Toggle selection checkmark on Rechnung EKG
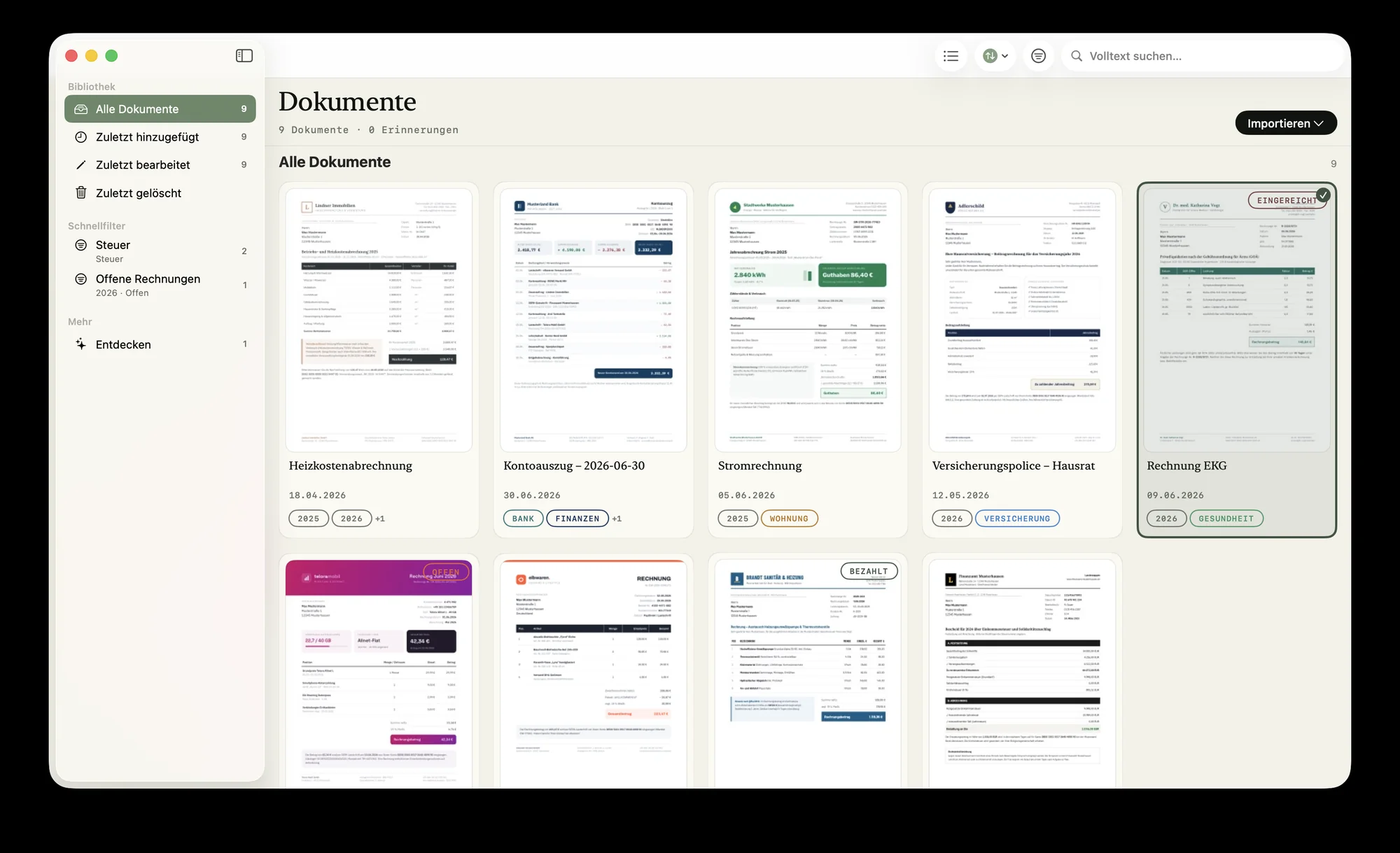Viewport: 1400px width, 853px height. (1323, 195)
